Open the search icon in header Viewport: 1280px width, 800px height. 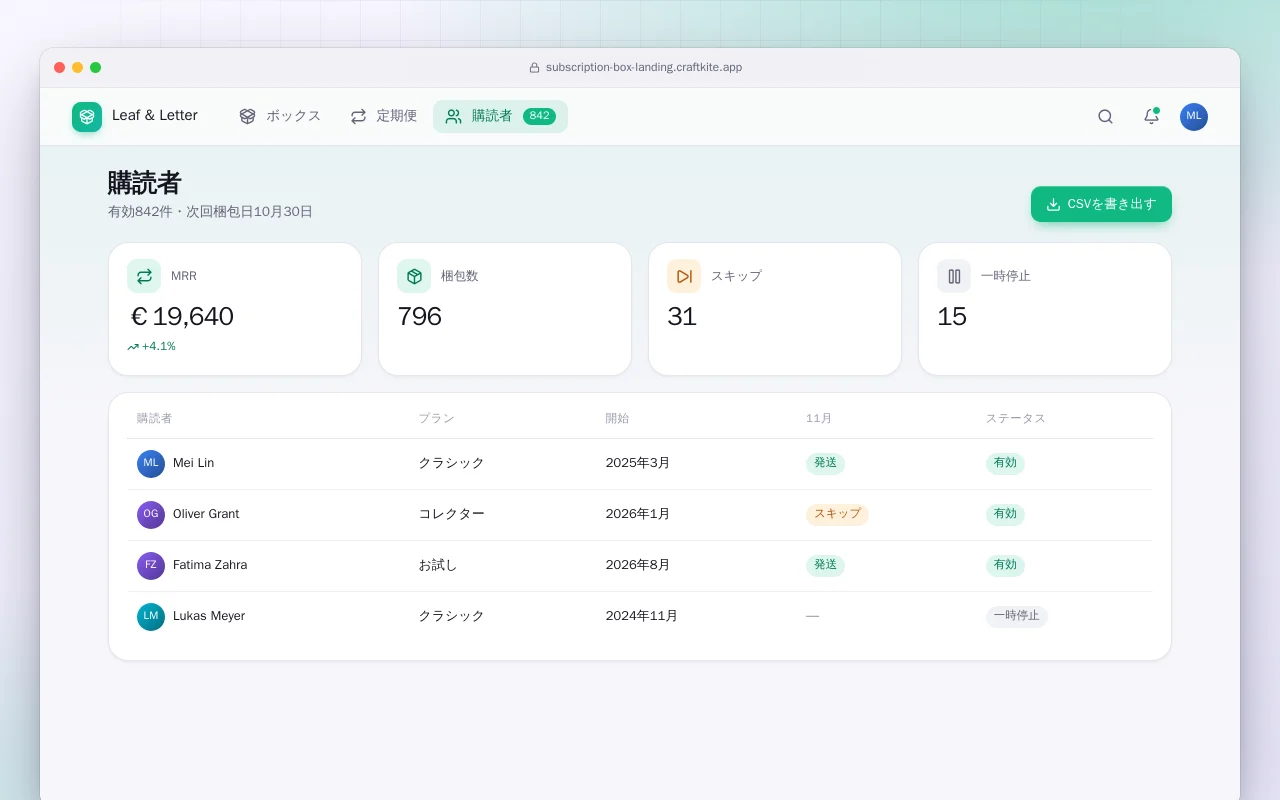point(1105,117)
